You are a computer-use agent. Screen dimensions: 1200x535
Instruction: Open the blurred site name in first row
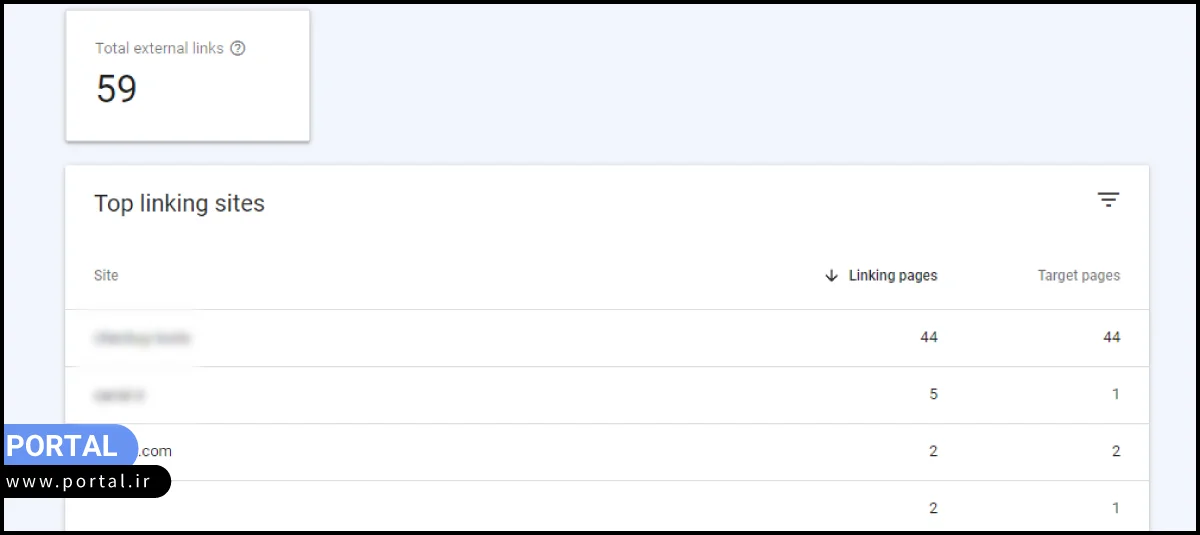(142, 338)
